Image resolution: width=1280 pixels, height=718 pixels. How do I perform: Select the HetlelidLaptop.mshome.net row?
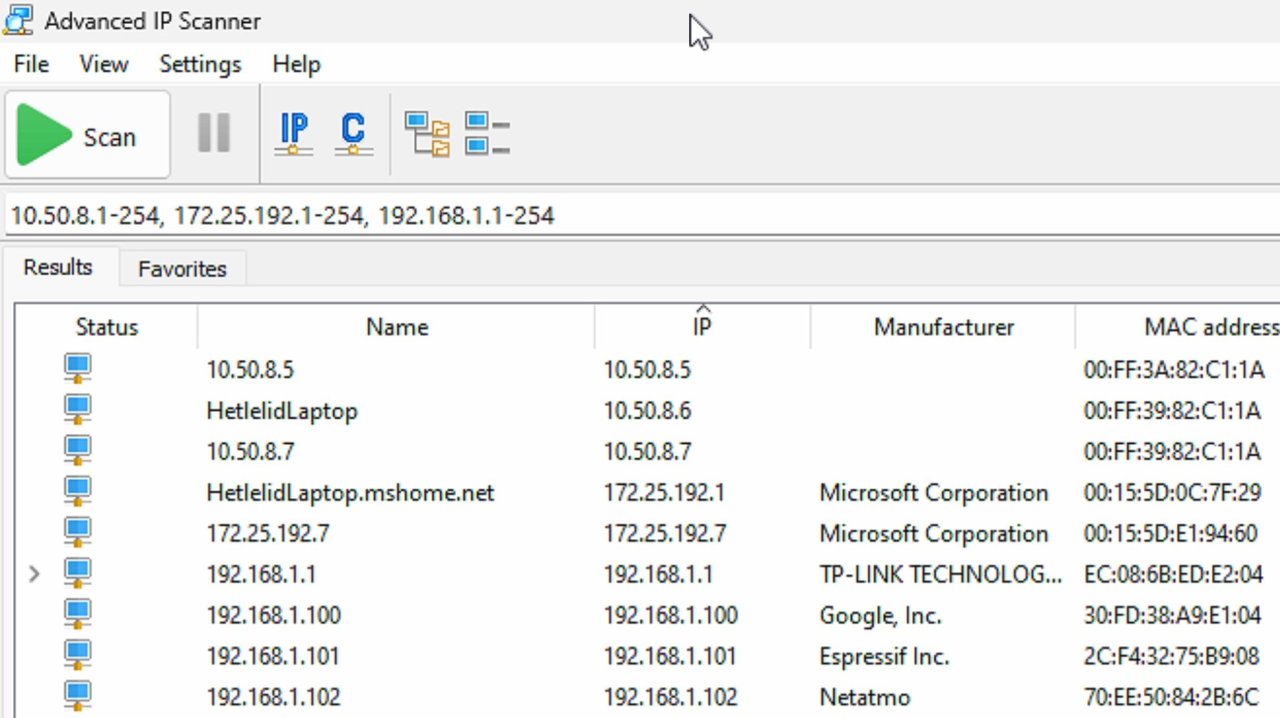pos(350,492)
